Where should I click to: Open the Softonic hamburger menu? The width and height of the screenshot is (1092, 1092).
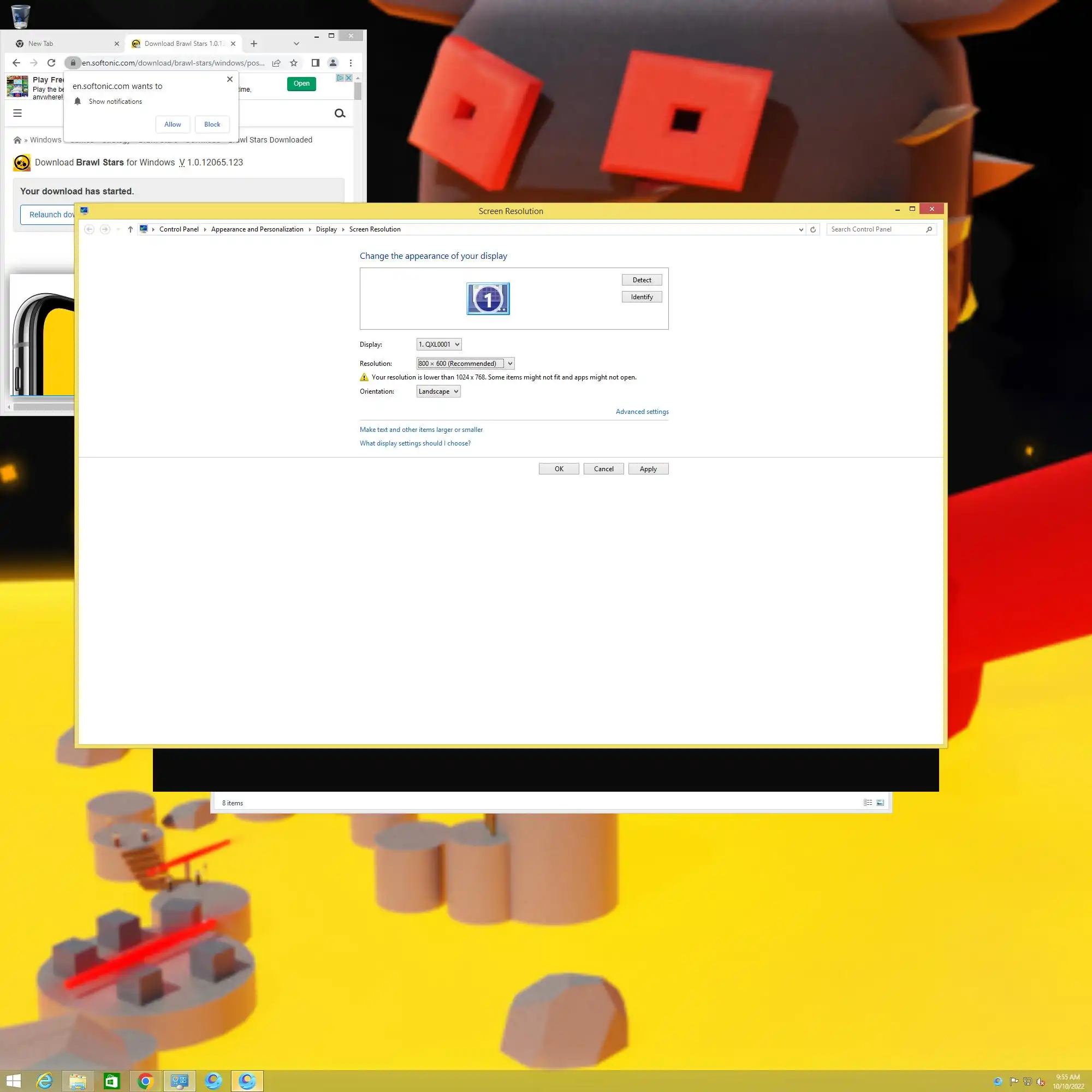pos(17,113)
